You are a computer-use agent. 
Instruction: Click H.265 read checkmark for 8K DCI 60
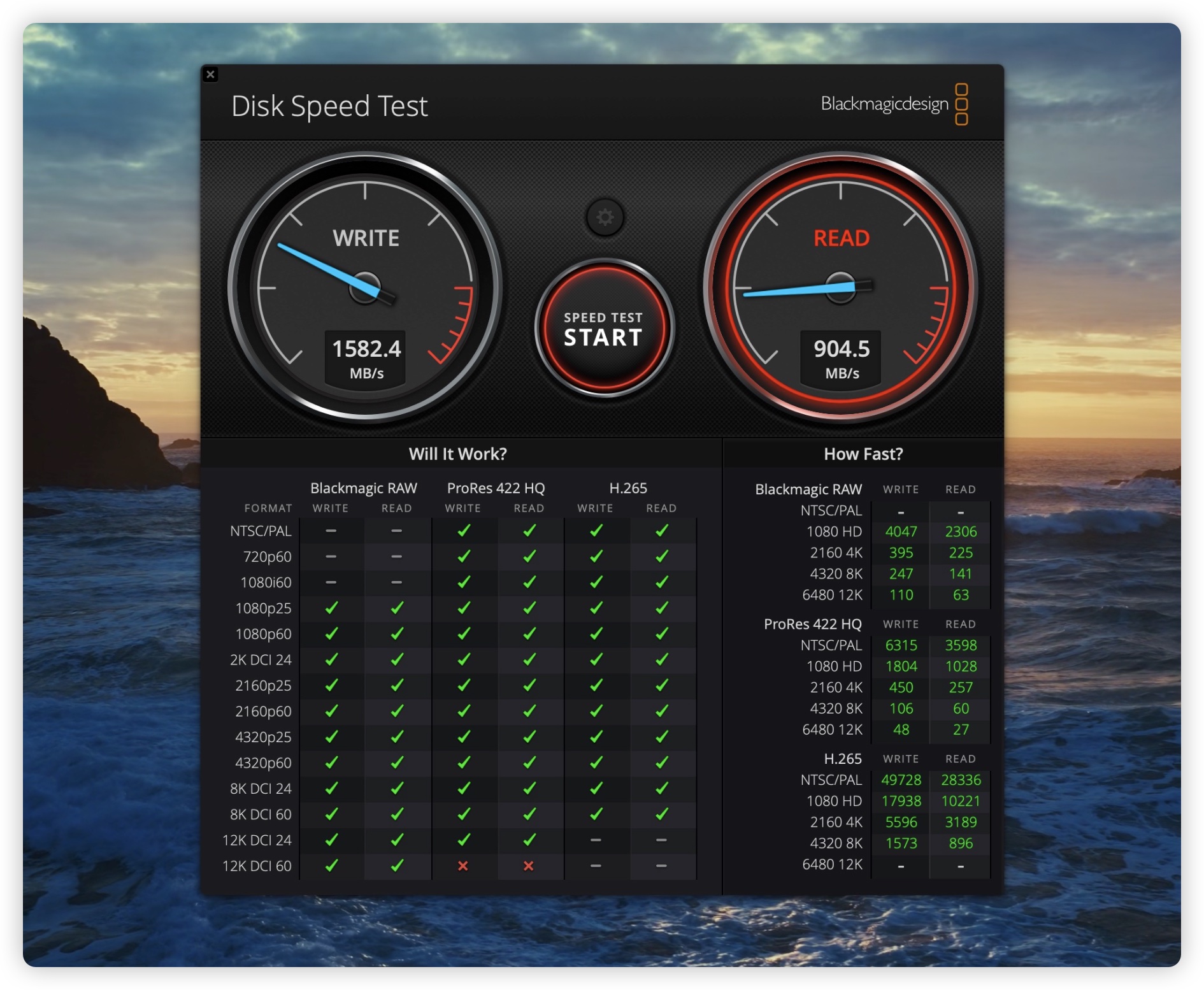coord(662,814)
